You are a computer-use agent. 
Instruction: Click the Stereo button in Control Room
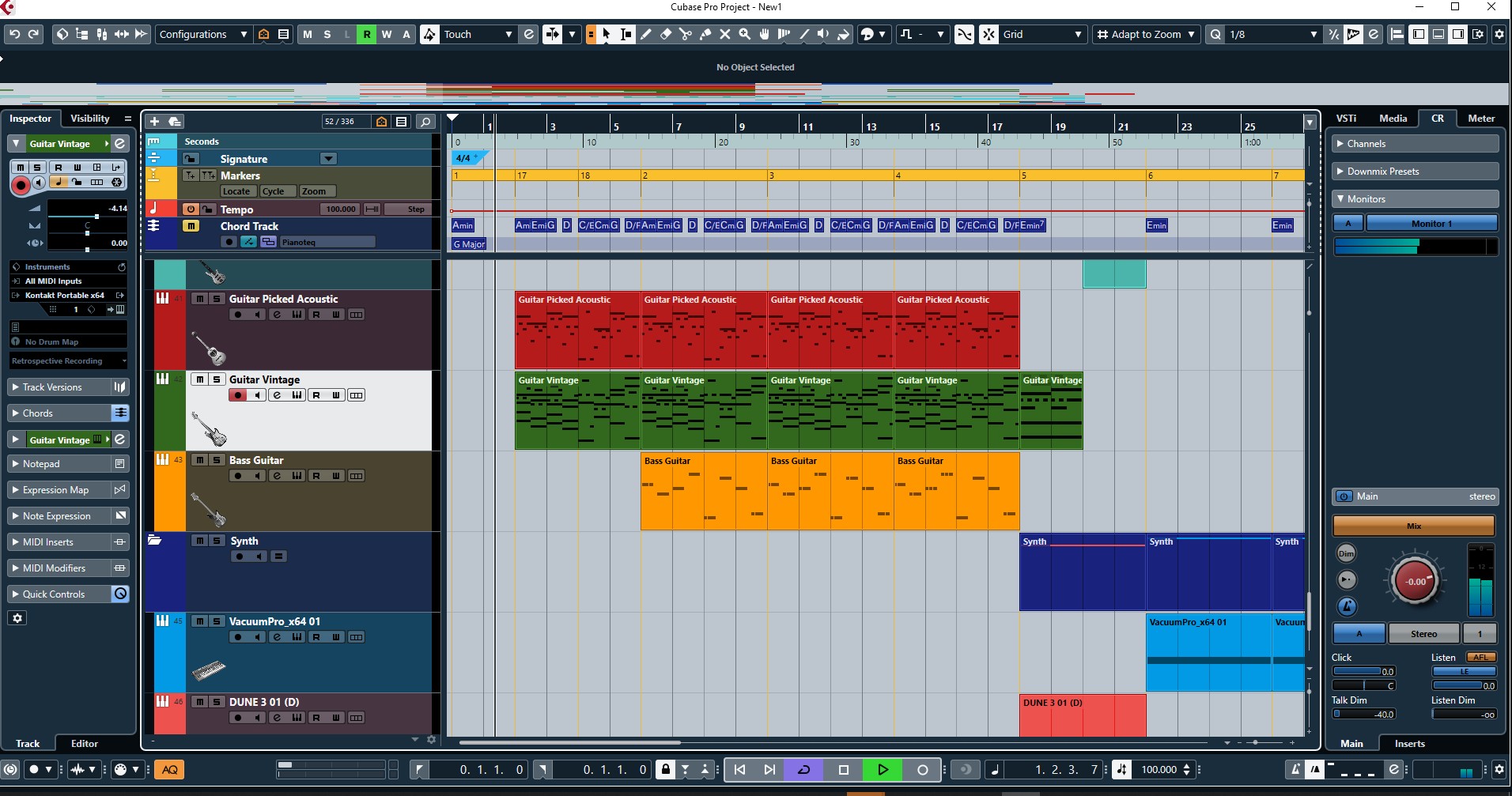coord(1423,634)
